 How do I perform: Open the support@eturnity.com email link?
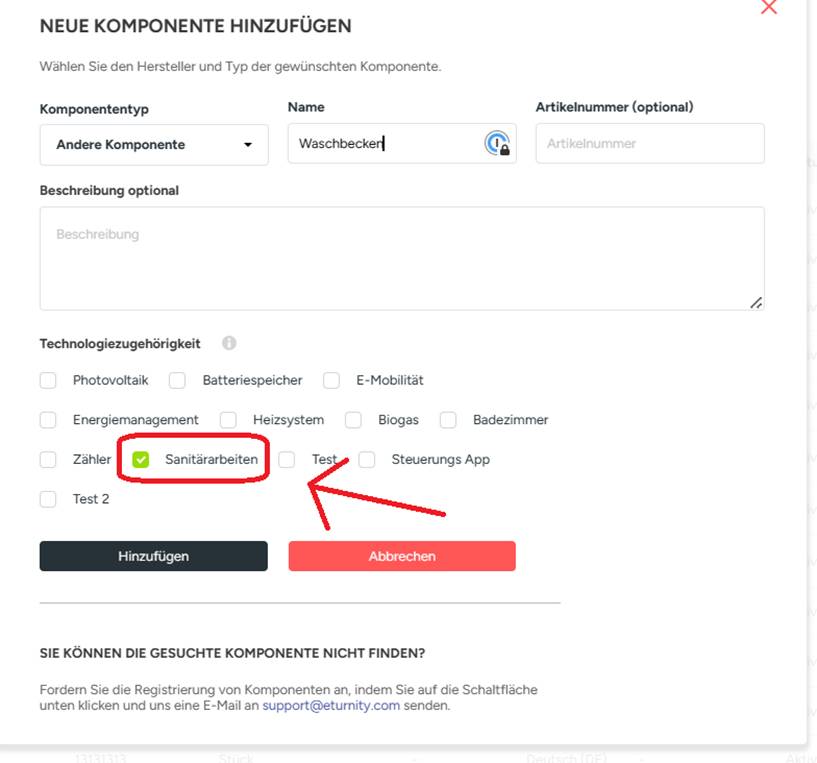click(x=331, y=705)
